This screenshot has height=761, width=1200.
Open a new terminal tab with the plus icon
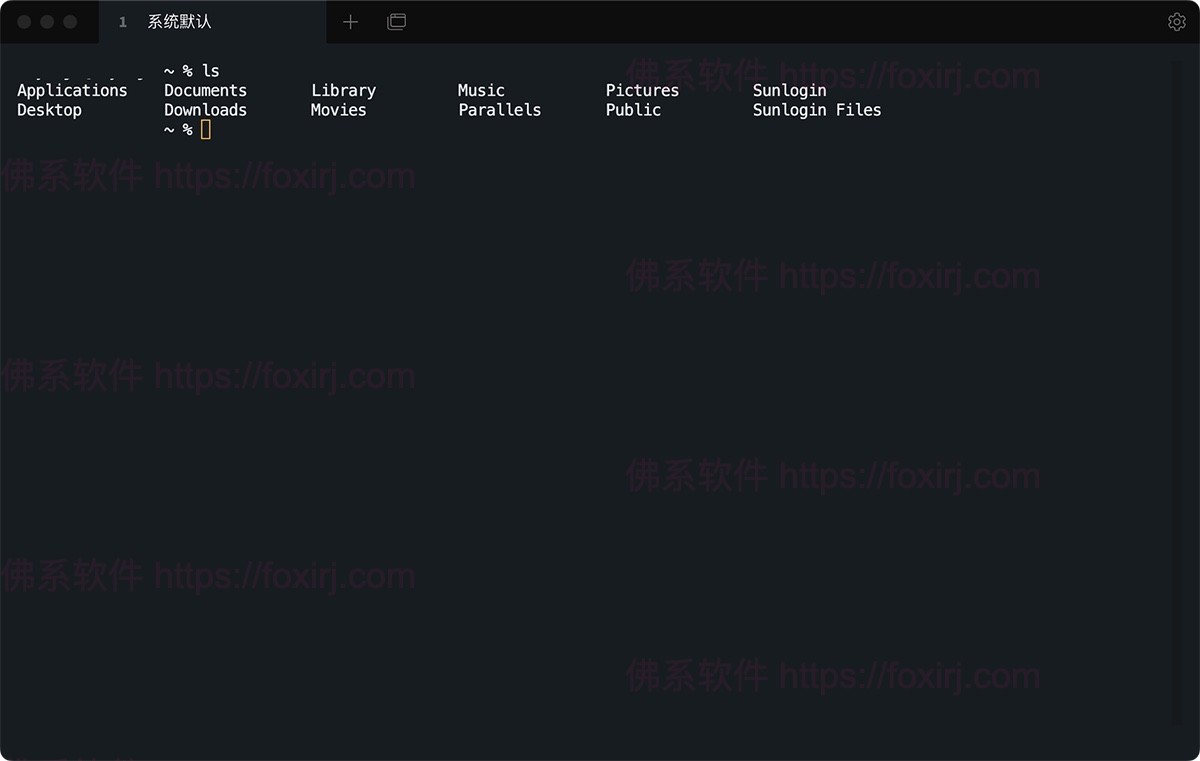tap(350, 21)
